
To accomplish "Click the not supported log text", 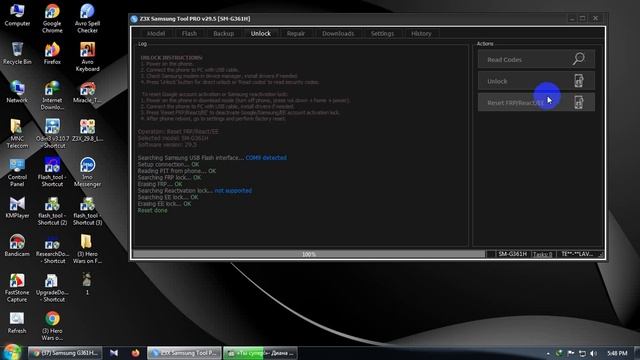I will tap(233, 191).
